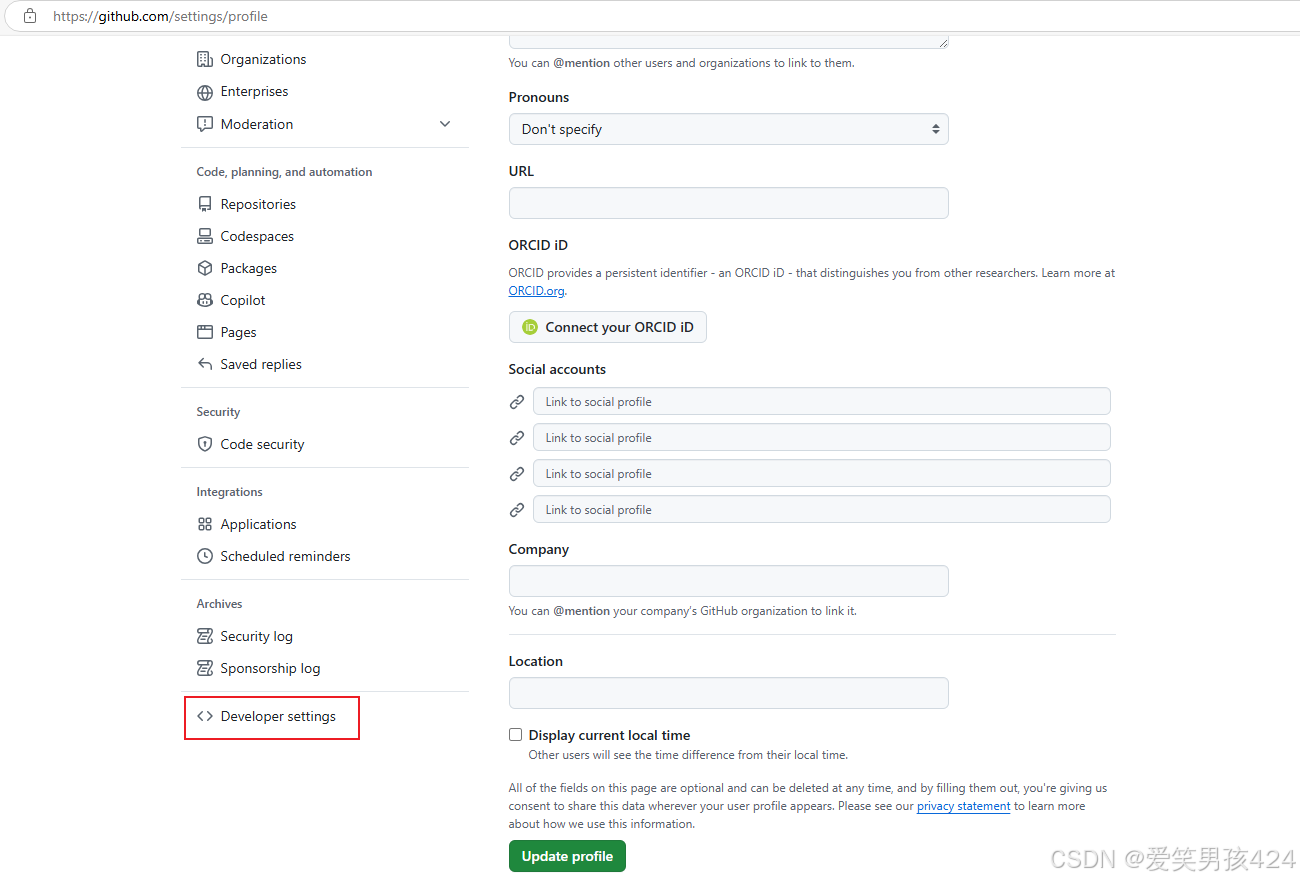Change Pronouns from Don't specify
1300x881 pixels.
pos(728,129)
